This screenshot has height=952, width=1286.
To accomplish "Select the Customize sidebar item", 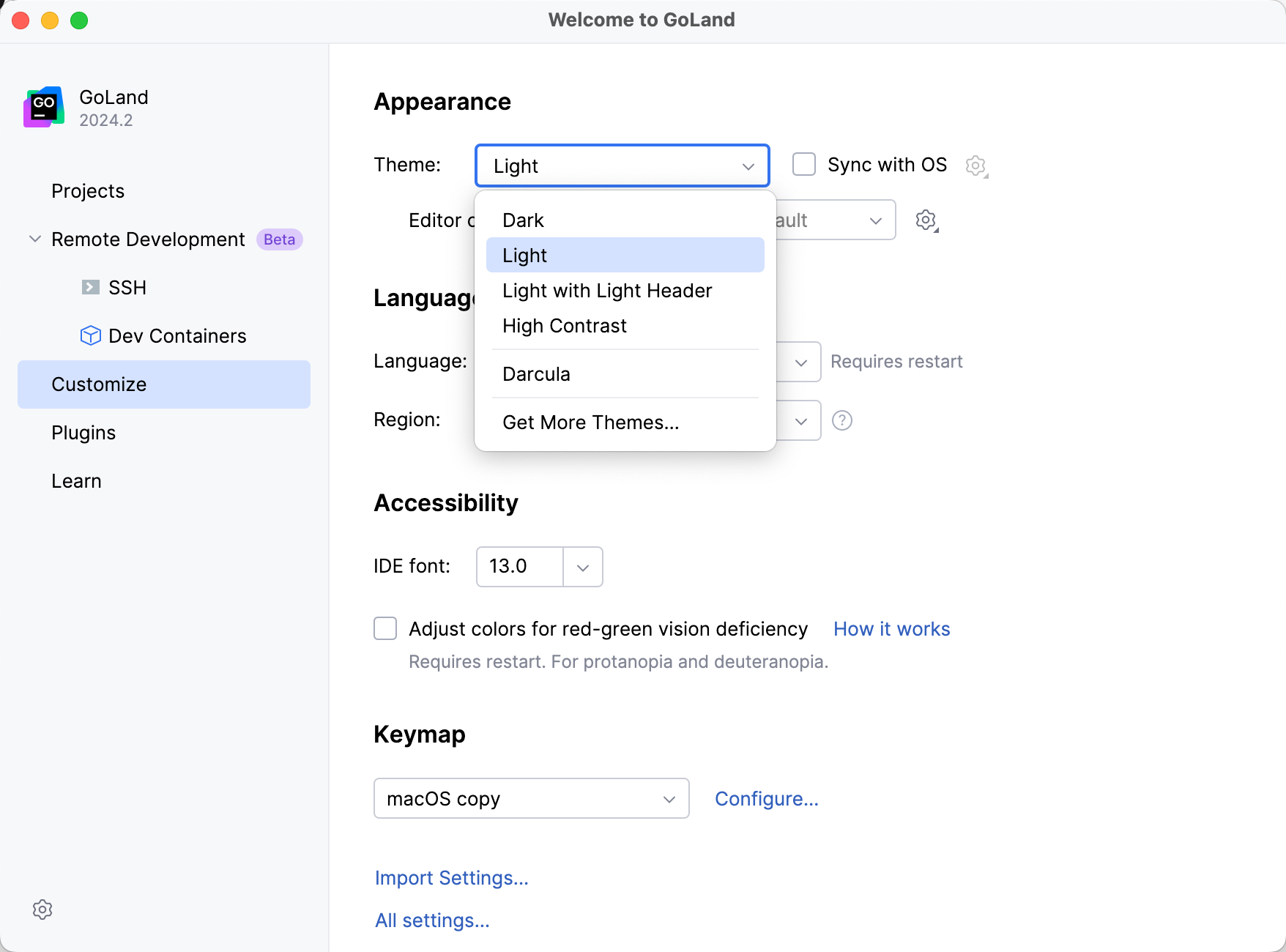I will click(x=164, y=384).
